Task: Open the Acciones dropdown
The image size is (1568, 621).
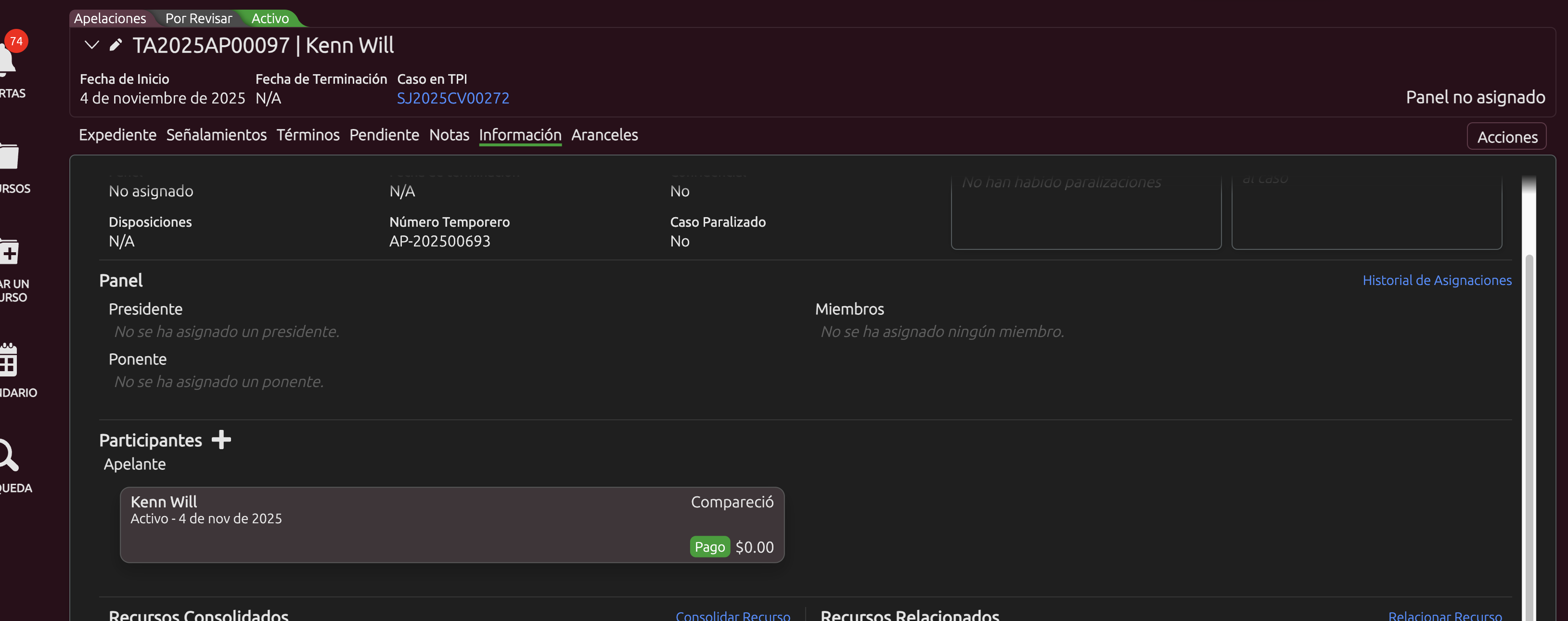Action: coord(1506,137)
